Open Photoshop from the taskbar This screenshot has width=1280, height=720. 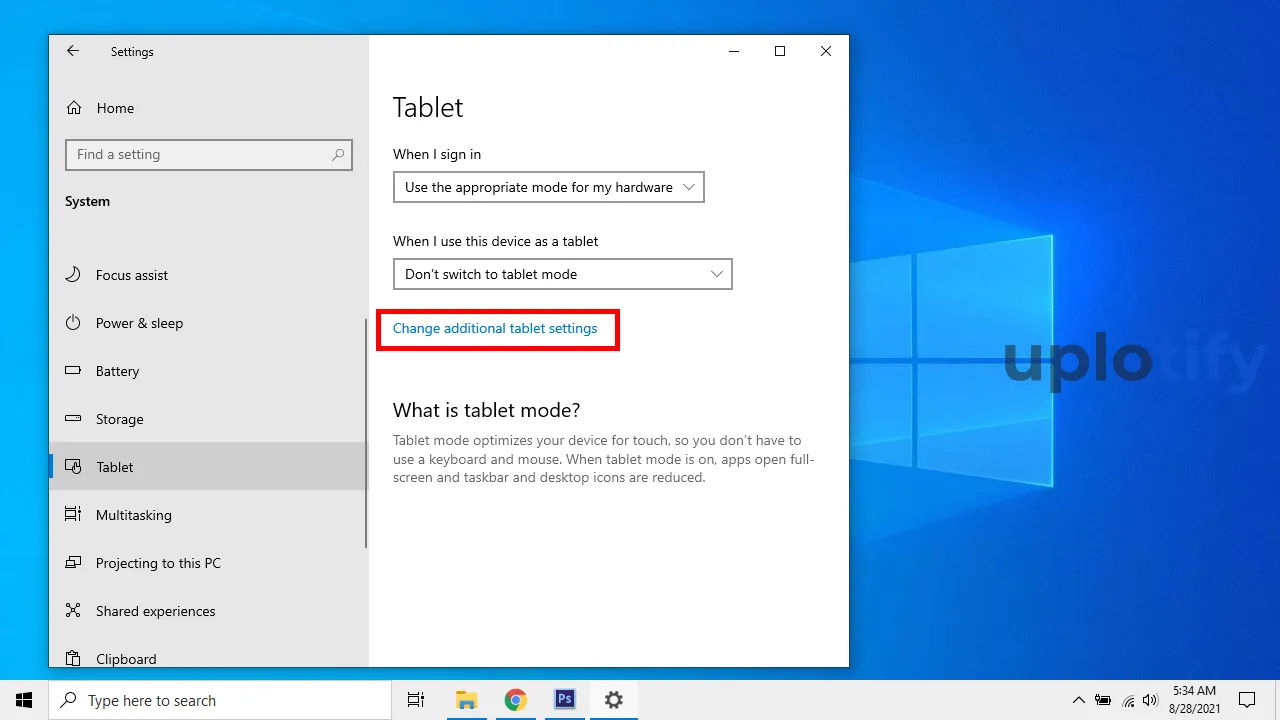[x=564, y=700]
